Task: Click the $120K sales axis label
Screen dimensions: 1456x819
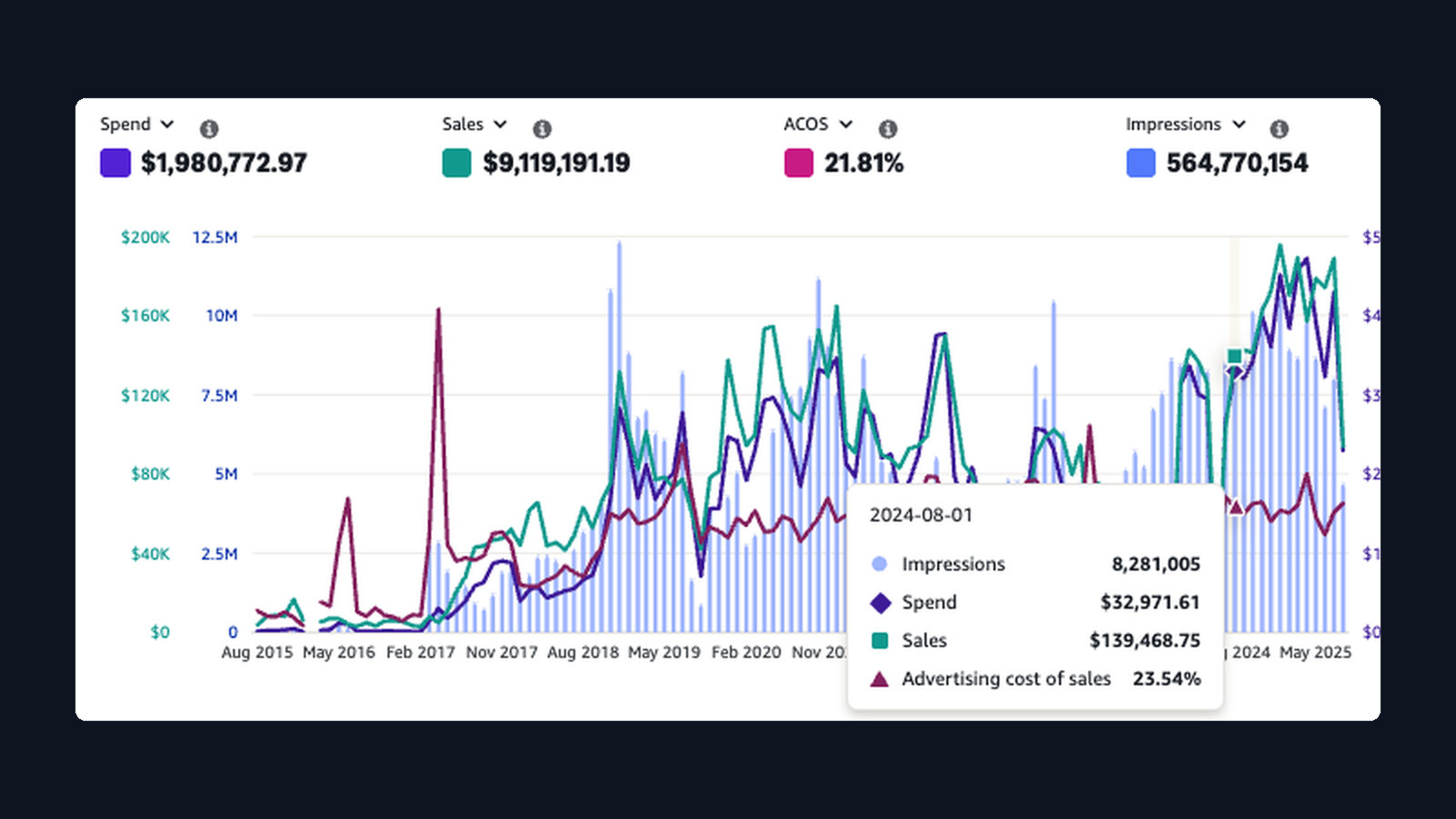Action: [146, 396]
